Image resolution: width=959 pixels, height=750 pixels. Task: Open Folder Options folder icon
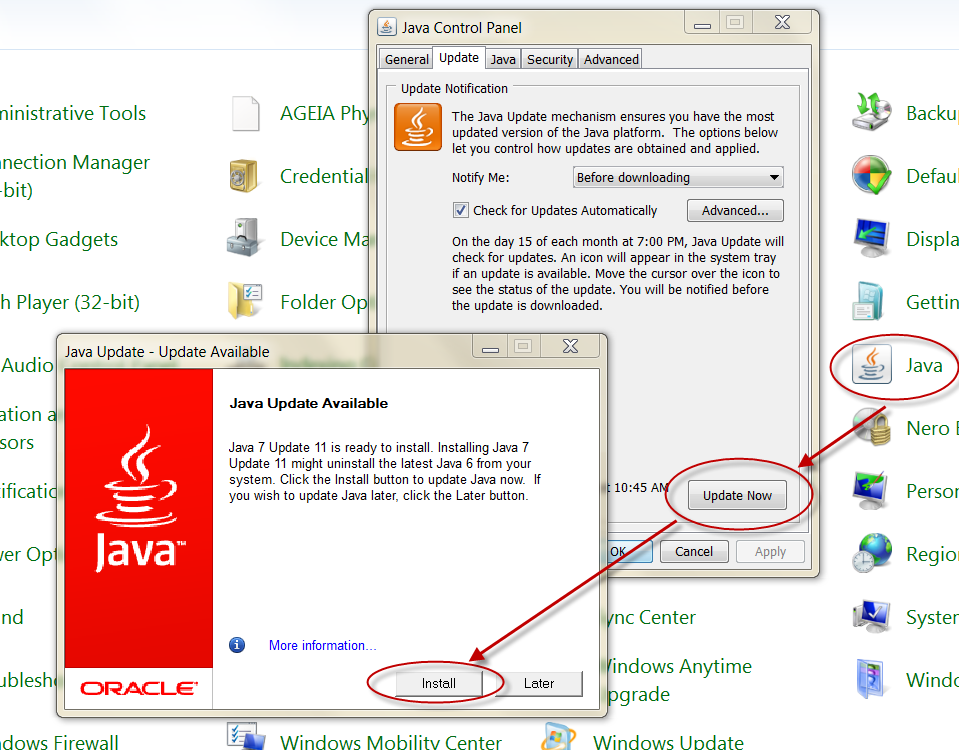245,300
